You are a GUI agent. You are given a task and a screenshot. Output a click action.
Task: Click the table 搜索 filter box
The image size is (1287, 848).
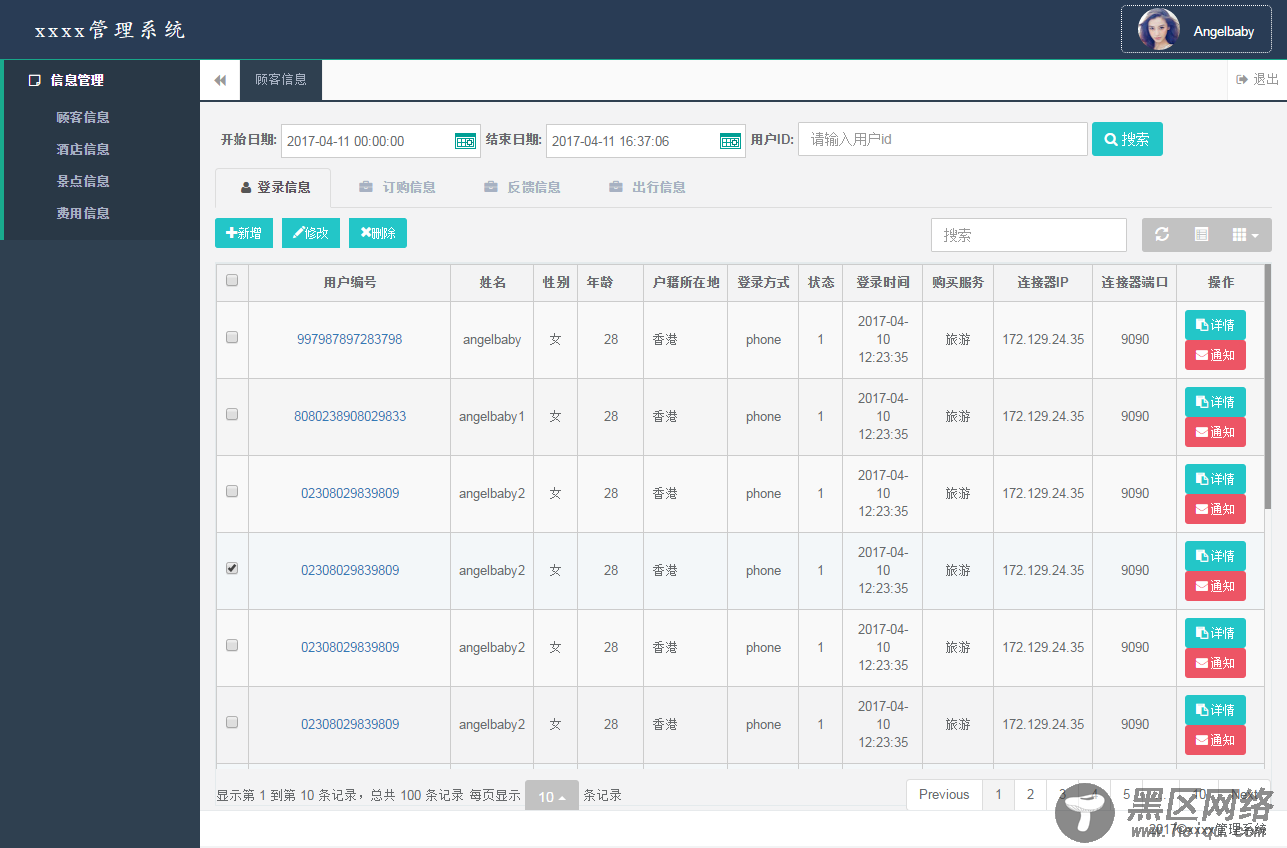tap(1029, 235)
